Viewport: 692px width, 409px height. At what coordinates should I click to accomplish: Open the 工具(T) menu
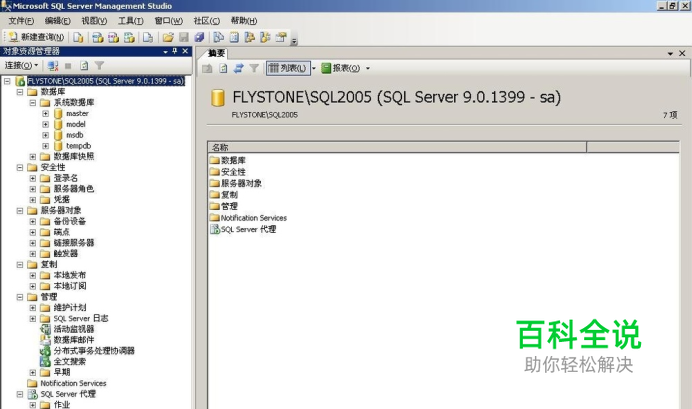click(131, 21)
